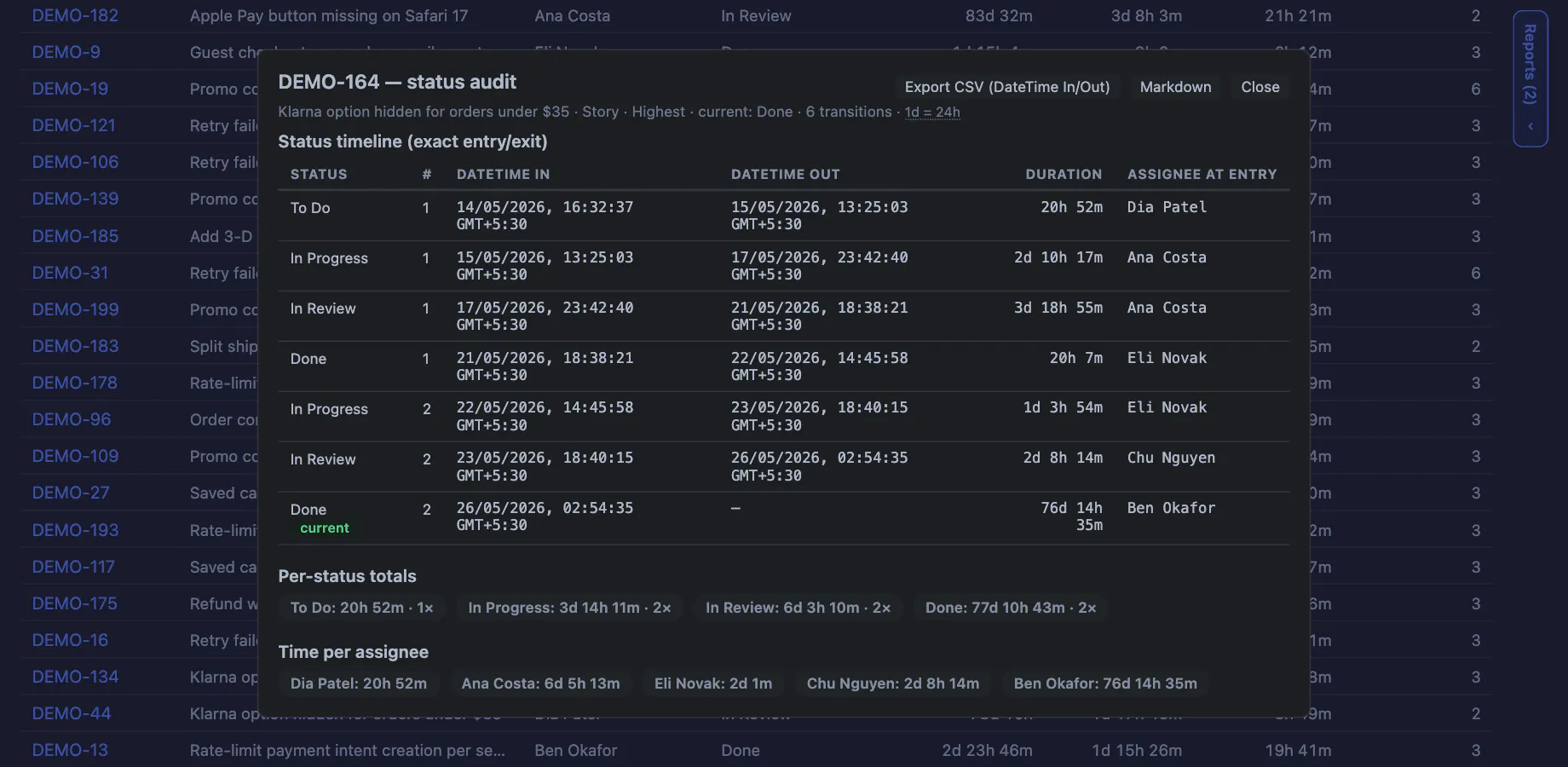Click duration cell '3d 18h 55m'
1568x767 pixels.
(x=1058, y=308)
